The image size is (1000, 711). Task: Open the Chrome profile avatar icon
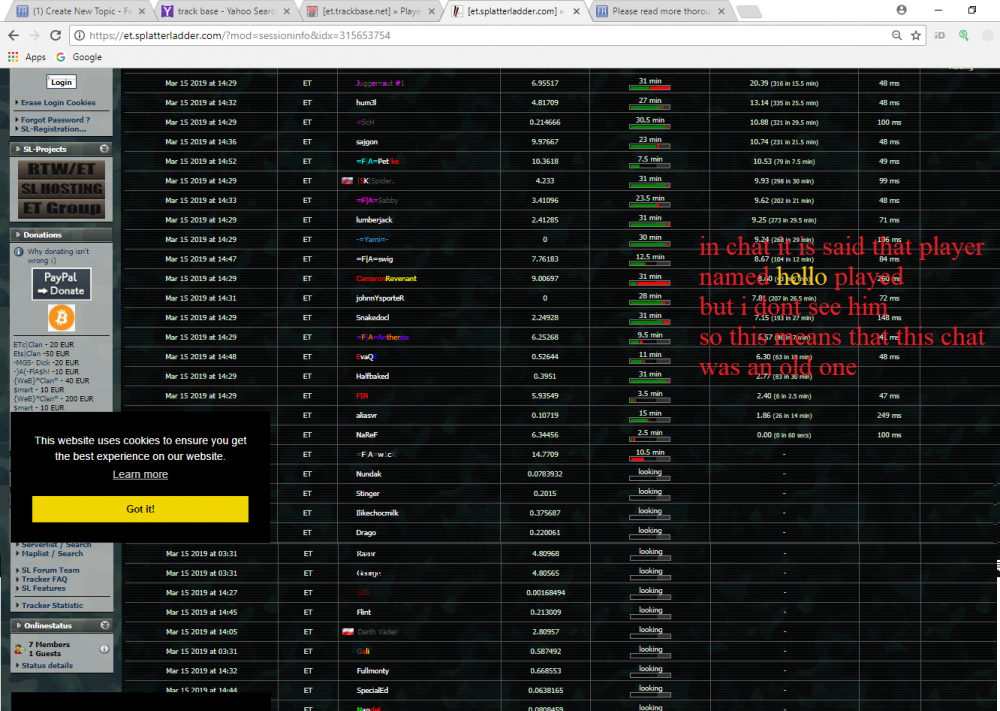901,10
